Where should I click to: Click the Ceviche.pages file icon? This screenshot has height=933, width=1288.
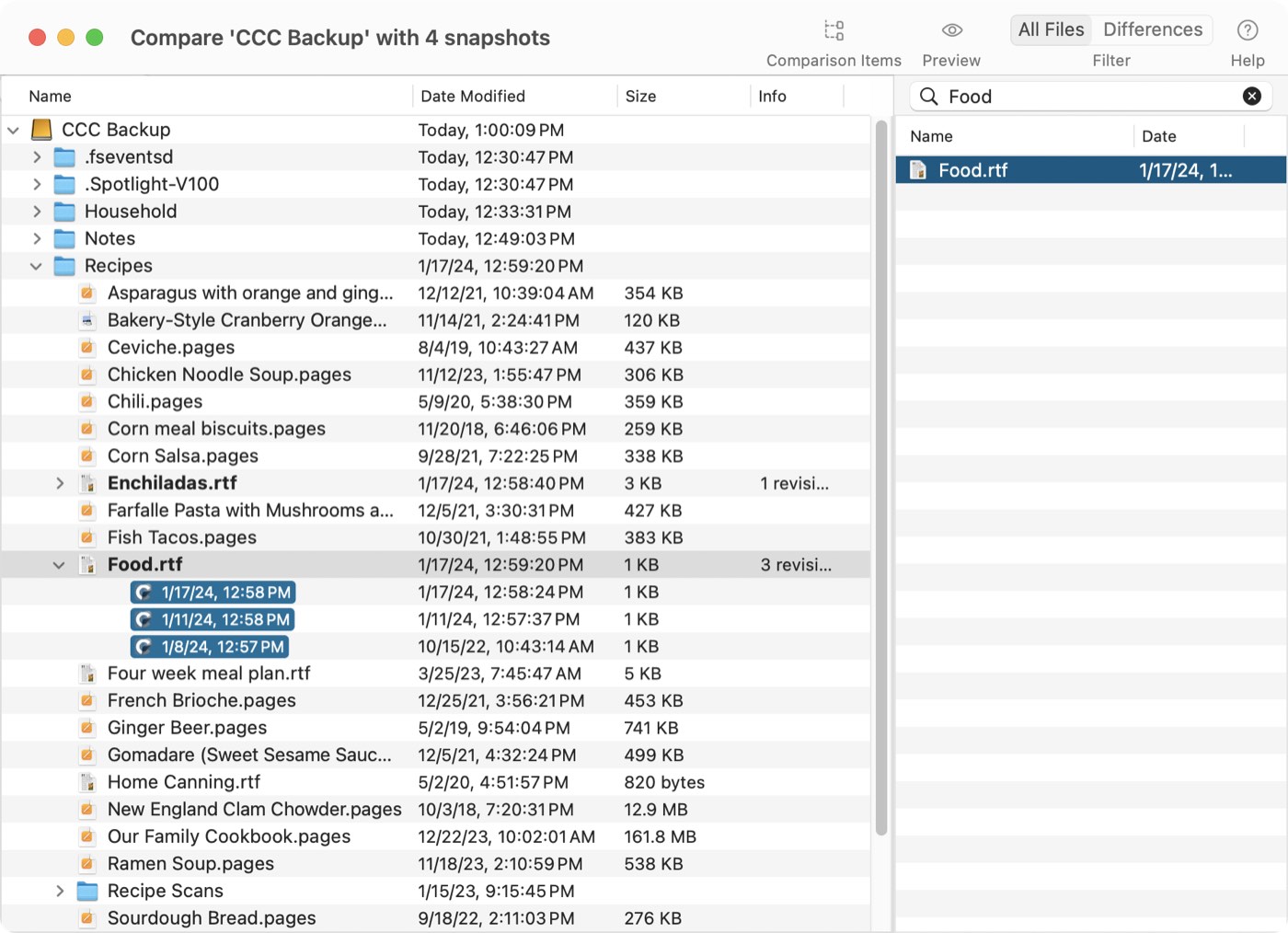[87, 348]
